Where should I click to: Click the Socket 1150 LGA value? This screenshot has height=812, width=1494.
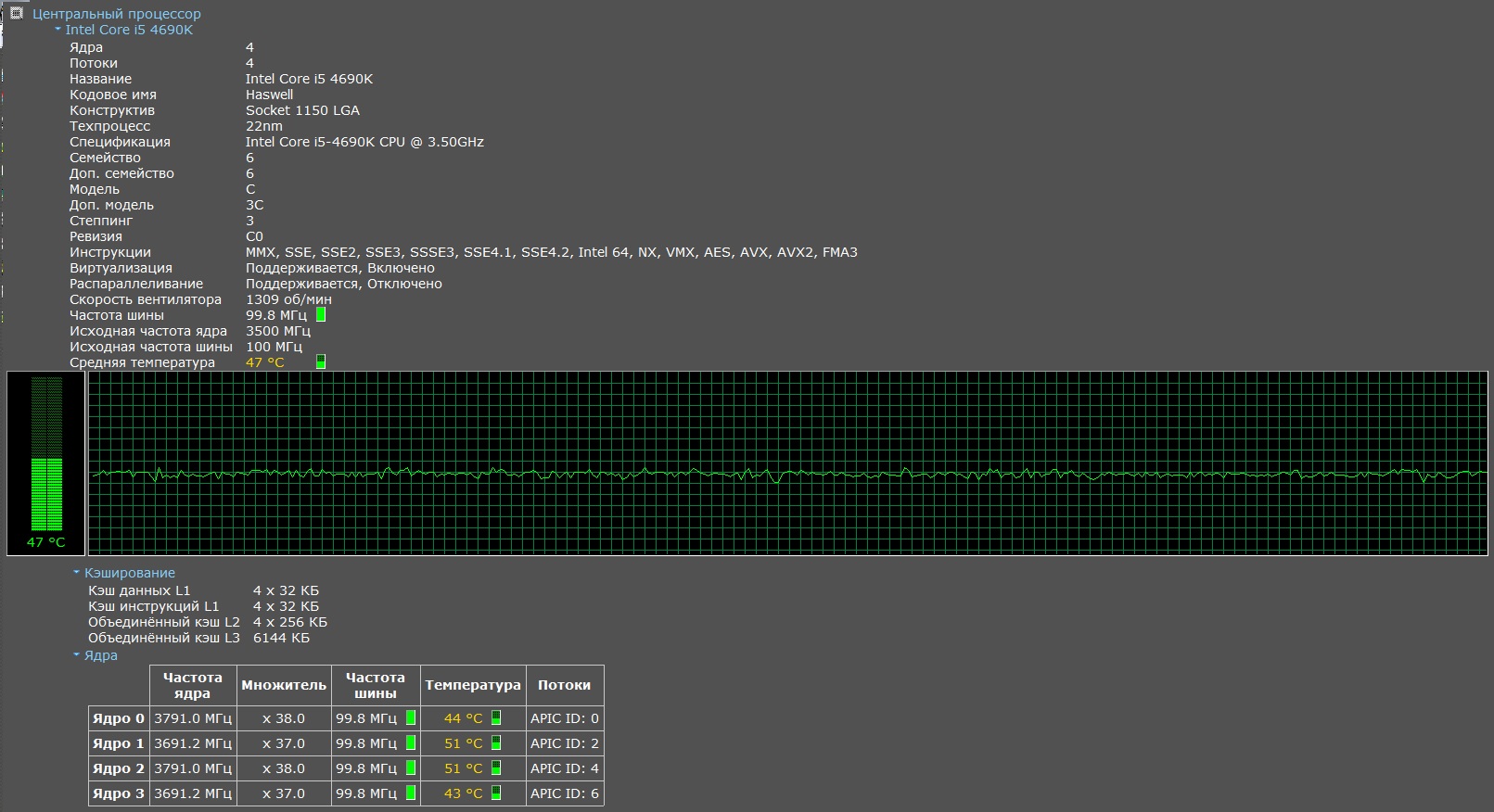coord(302,110)
